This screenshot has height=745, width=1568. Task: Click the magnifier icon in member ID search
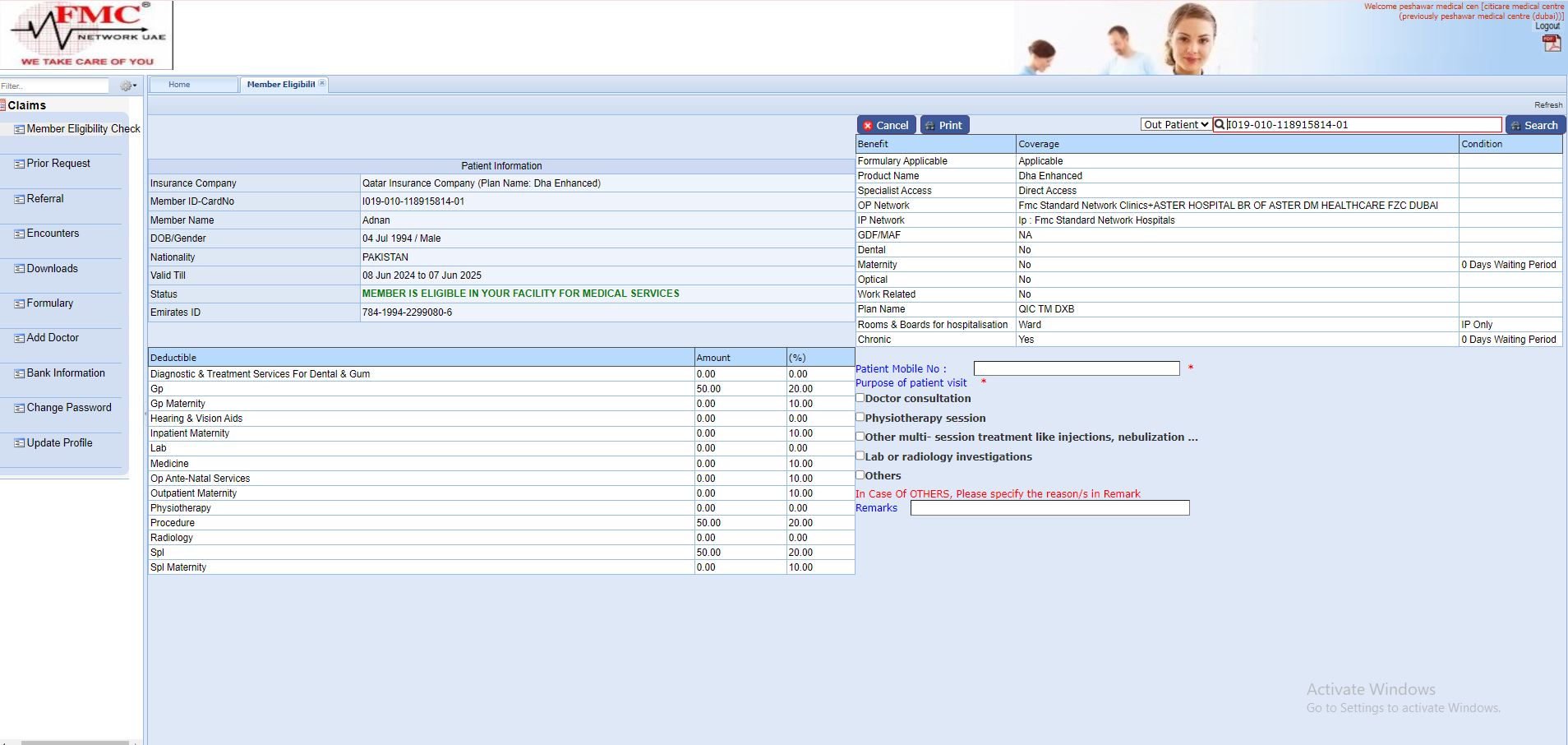(x=1220, y=125)
